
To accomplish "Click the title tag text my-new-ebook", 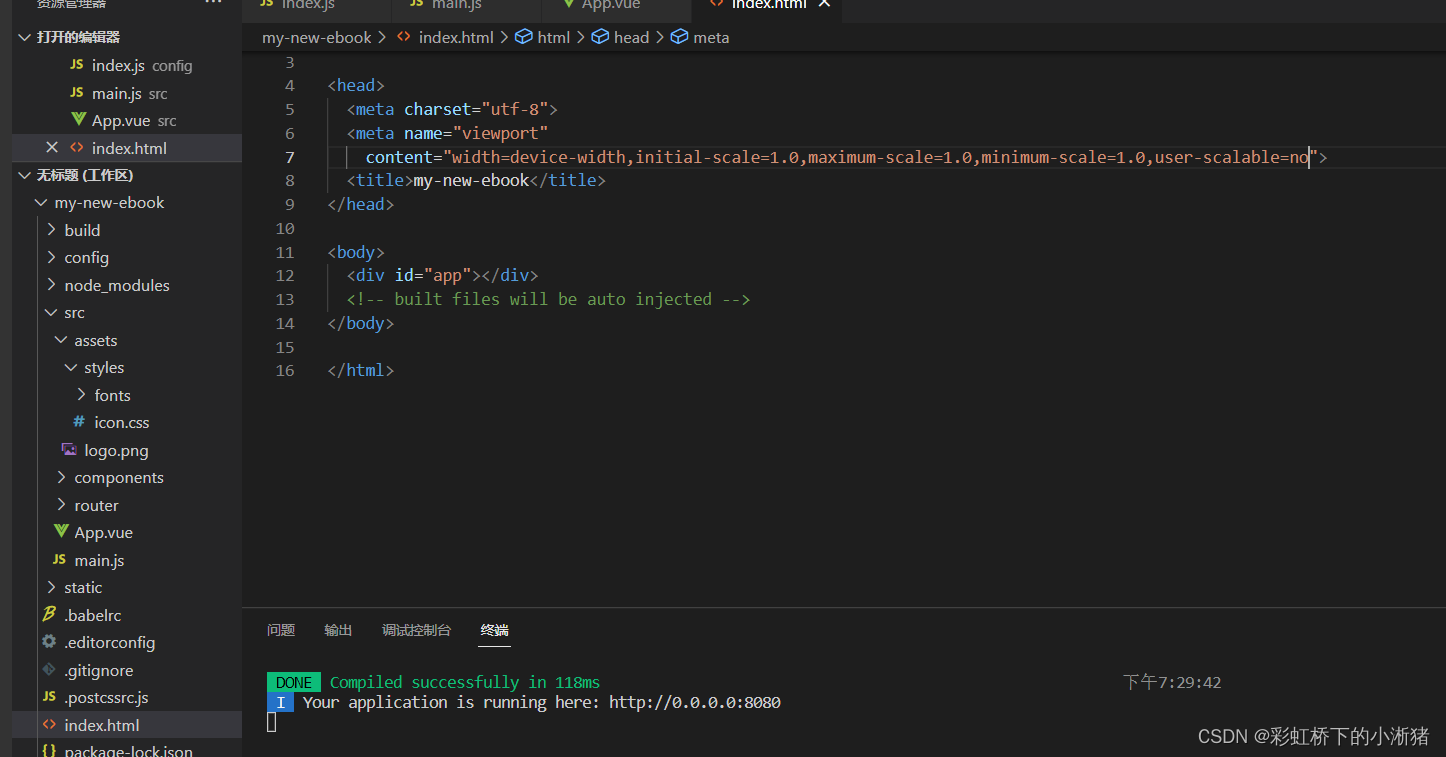I will click(x=471, y=181).
